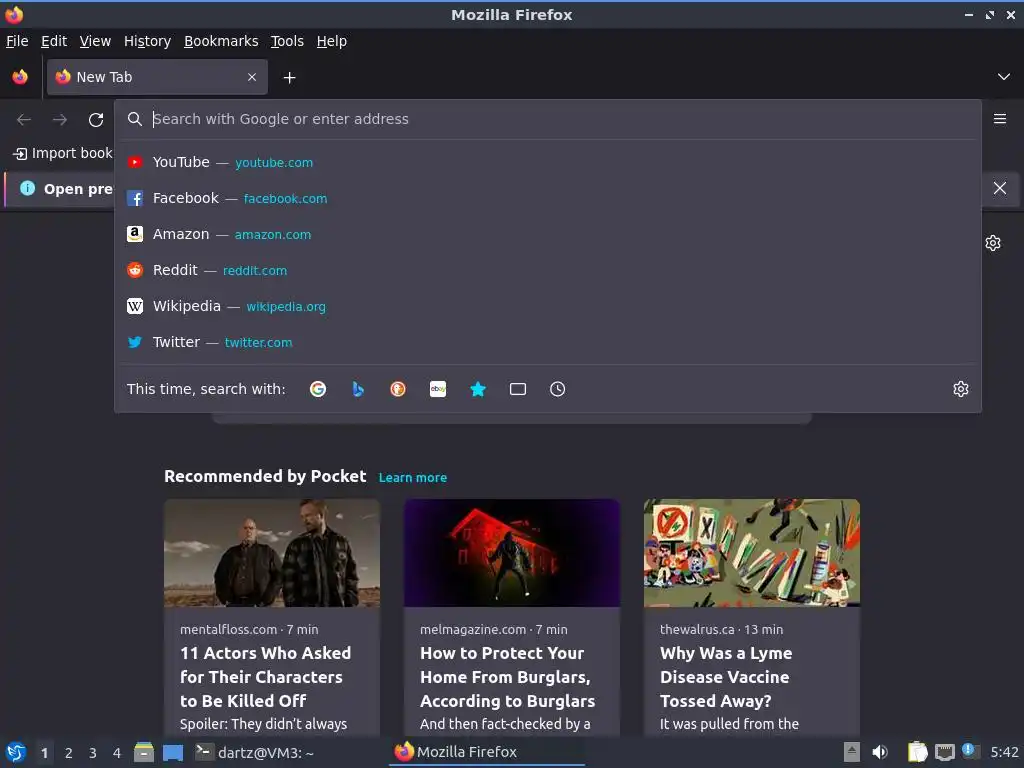Open file manager from taskbar

[x=144, y=752]
